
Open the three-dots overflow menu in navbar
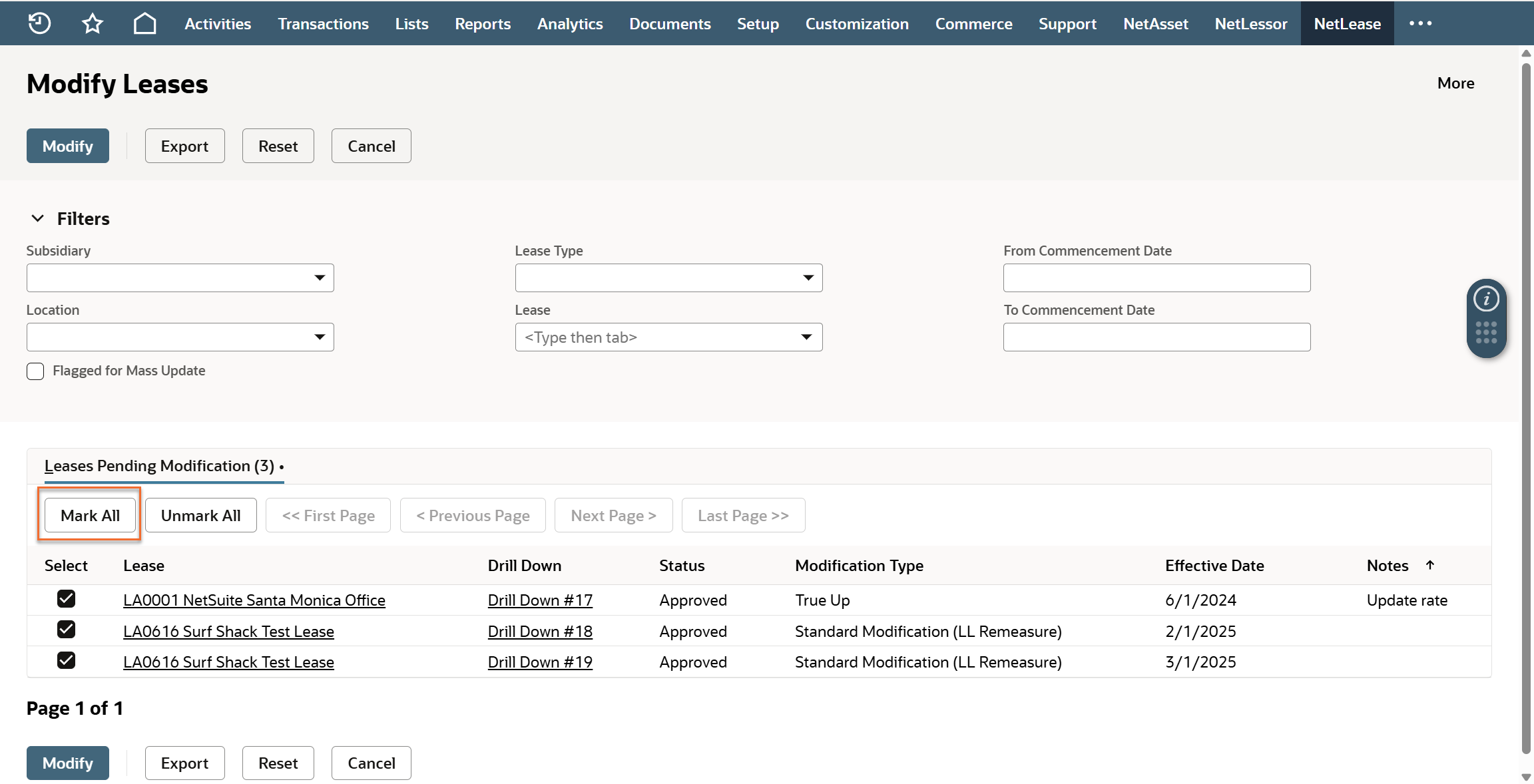[x=1420, y=23]
